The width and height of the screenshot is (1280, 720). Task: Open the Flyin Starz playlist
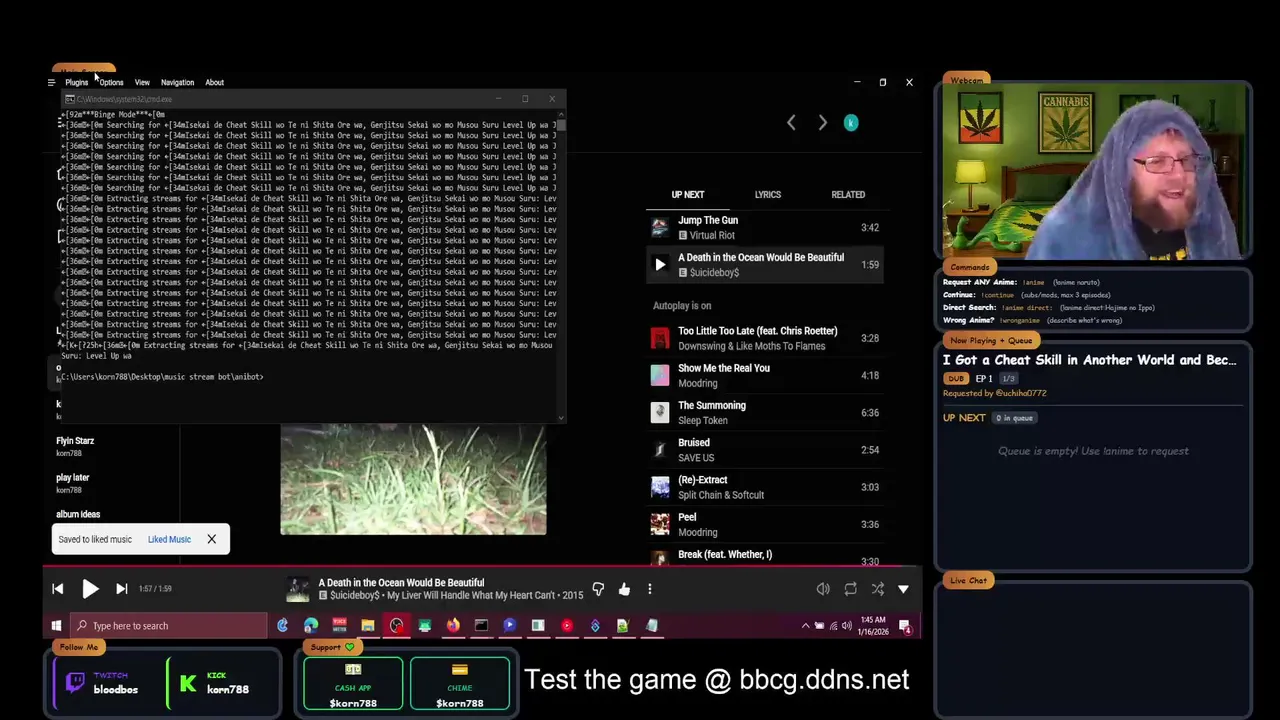[x=75, y=446]
